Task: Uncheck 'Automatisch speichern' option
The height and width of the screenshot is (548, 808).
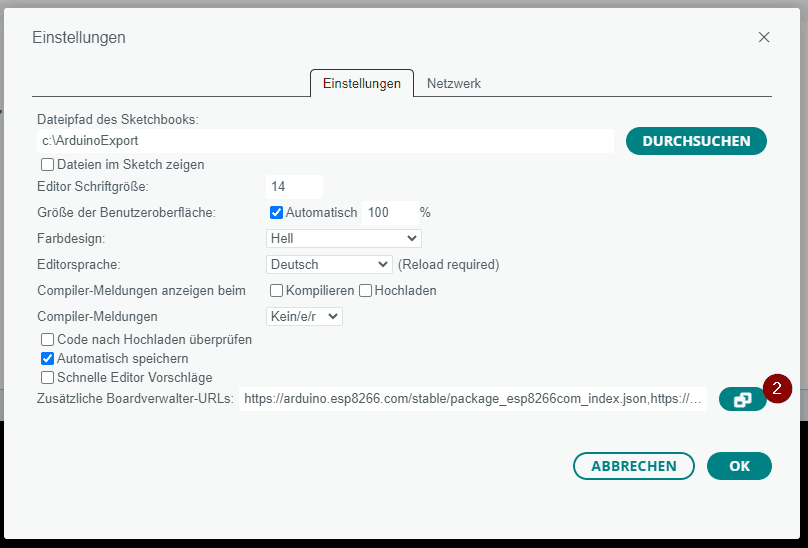Action: 47,358
